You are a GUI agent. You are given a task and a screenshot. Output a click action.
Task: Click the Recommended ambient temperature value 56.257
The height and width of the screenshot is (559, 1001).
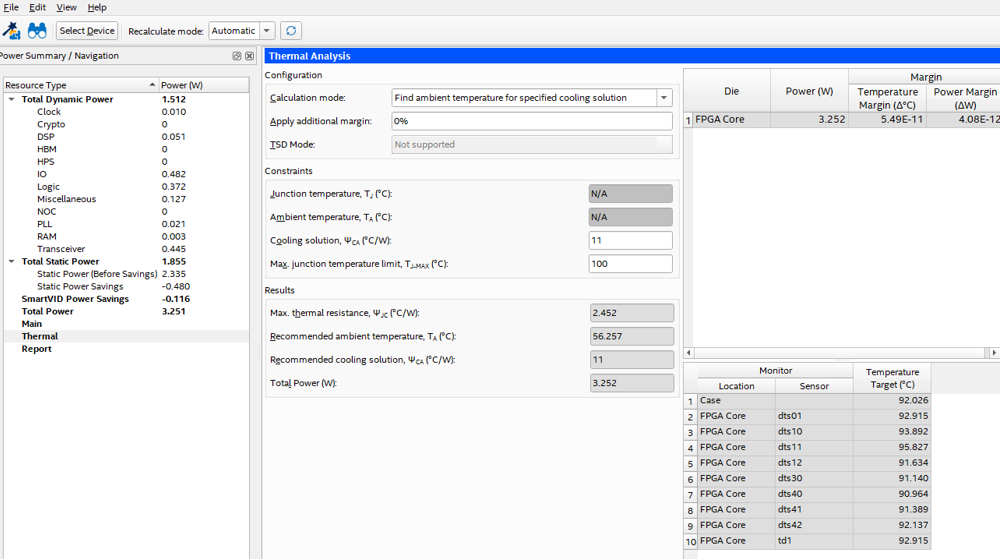631,336
